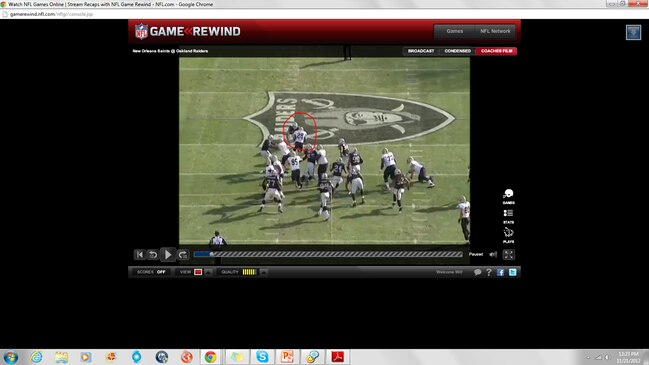Enter fullscreen video mode
This screenshot has height=365, width=649.
coord(509,255)
